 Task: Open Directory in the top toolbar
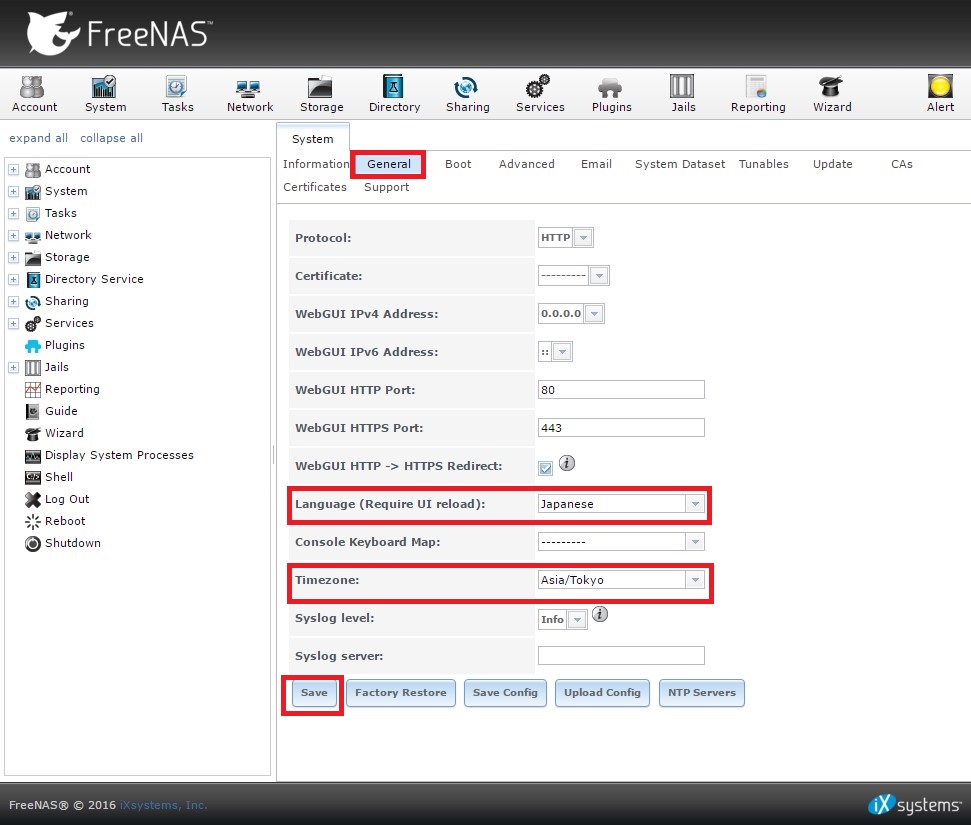point(394,94)
